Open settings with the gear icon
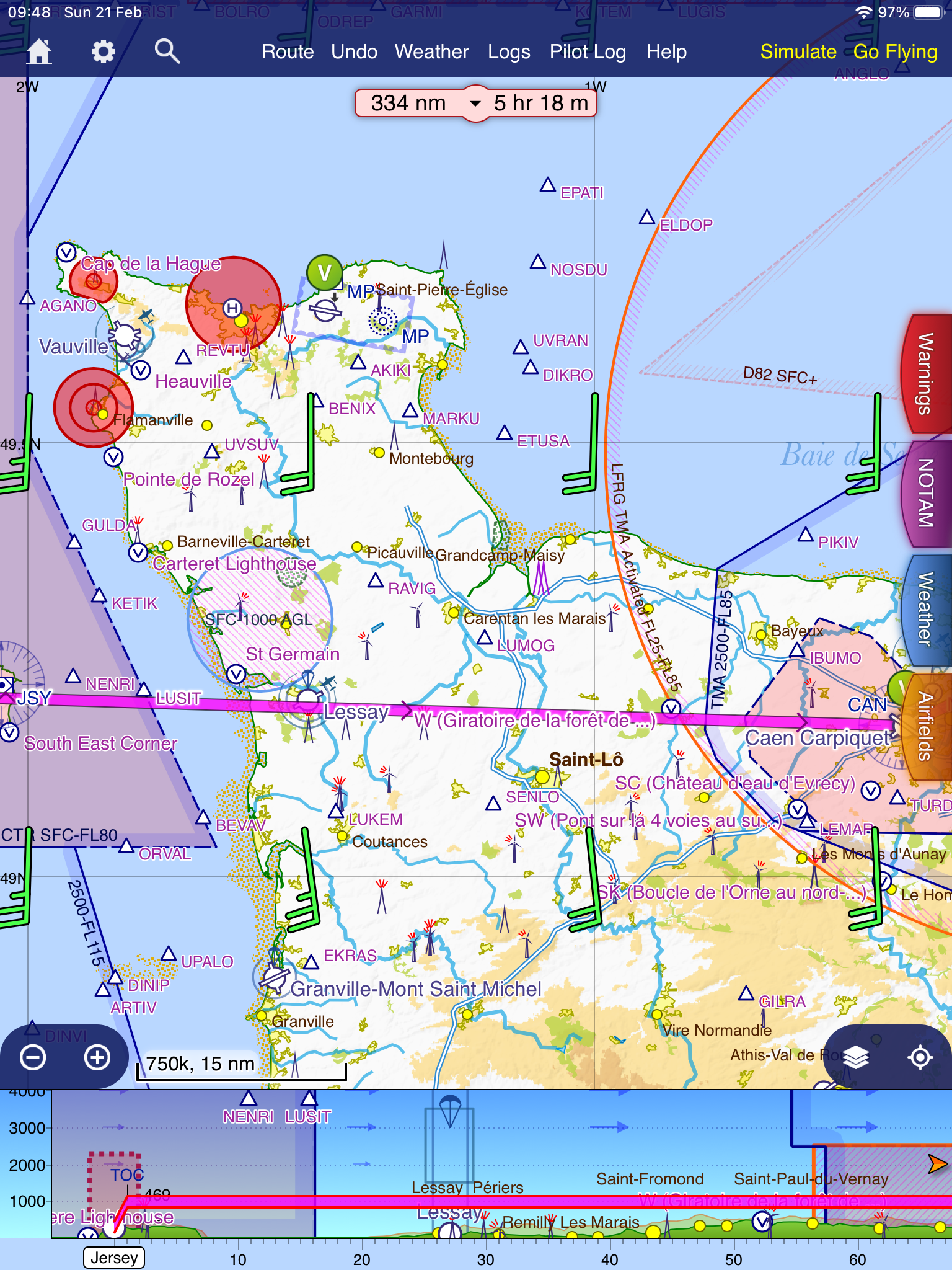Screen dimensions: 952x1270 coord(103,51)
